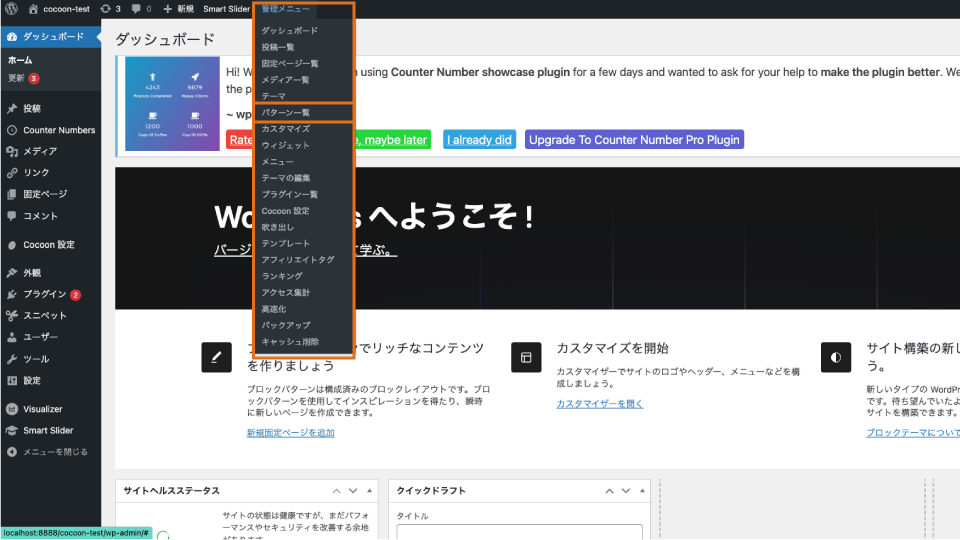Move サイトヘルスステータス widget up arrow

(337, 491)
